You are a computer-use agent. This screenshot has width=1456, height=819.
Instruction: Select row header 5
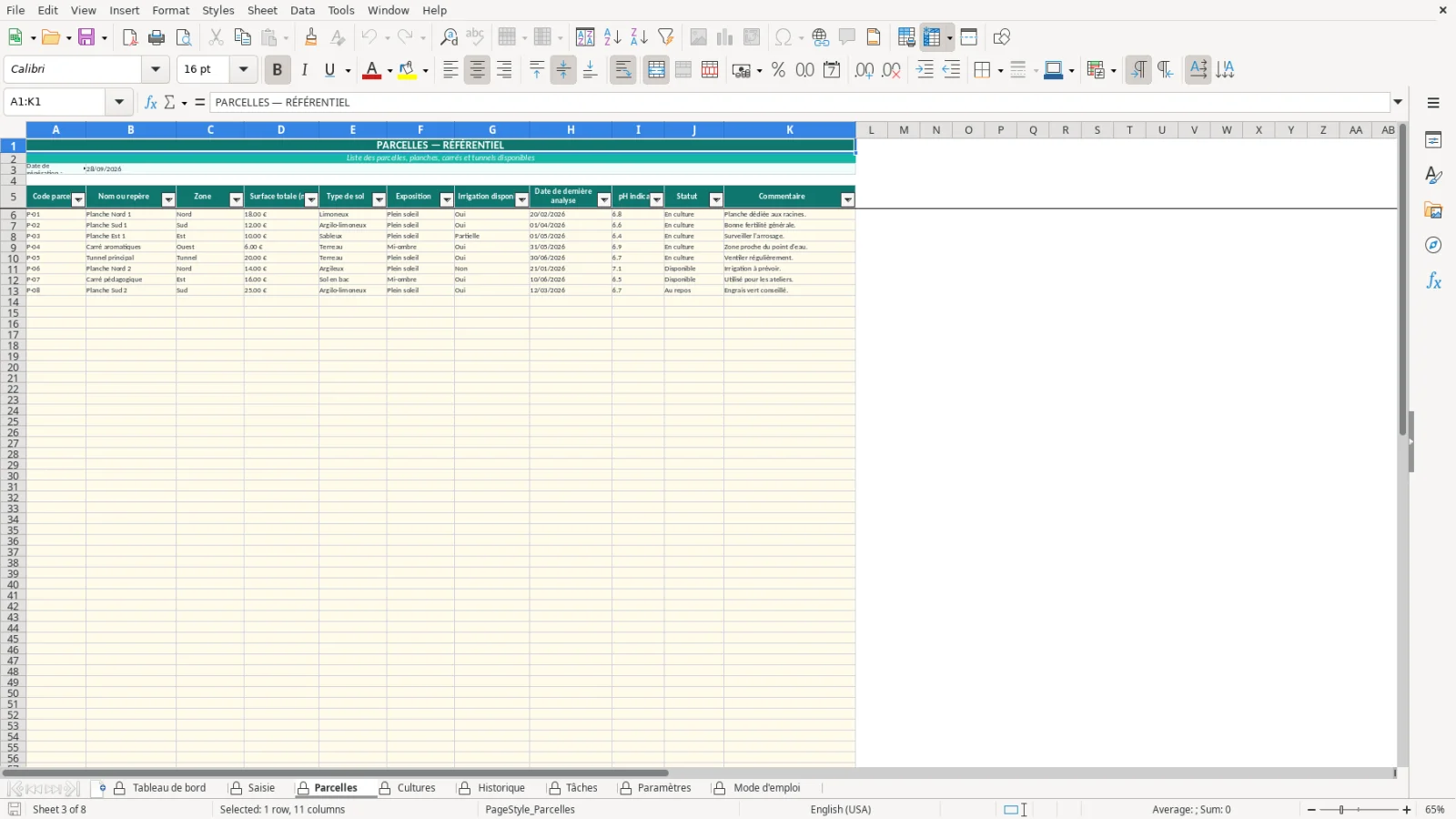[13, 197]
